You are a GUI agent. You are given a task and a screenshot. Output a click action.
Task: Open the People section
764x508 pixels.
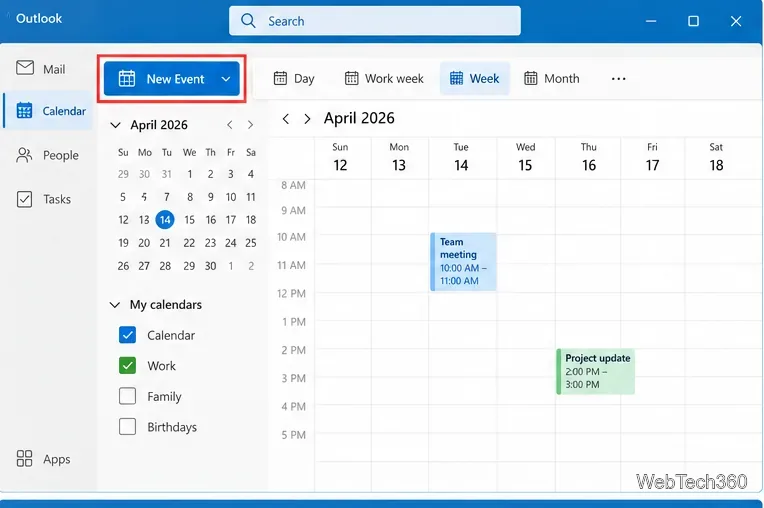[47, 155]
